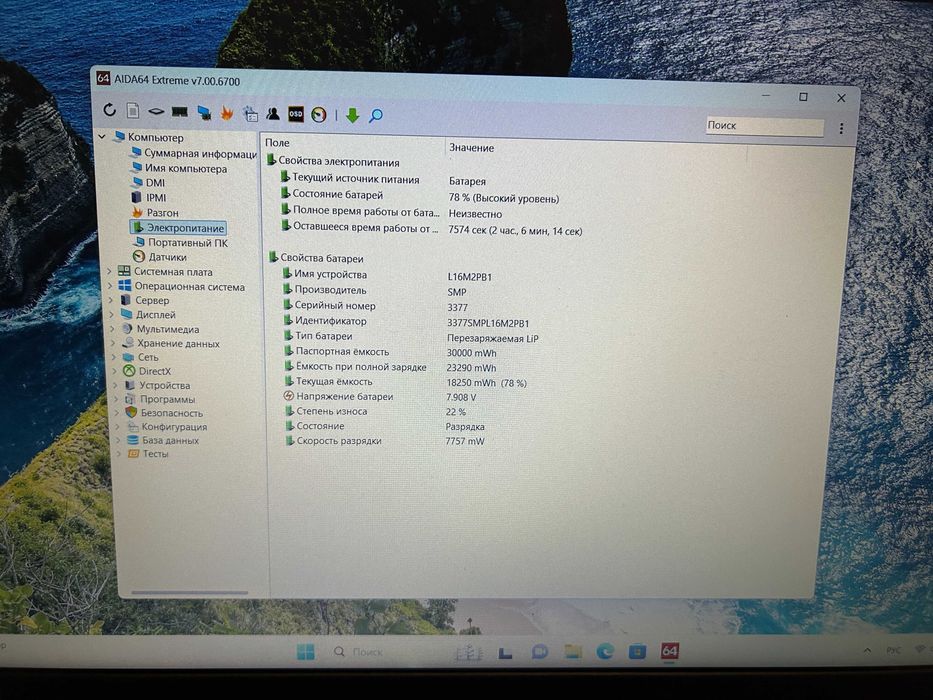Maximize the AIDA64 window
The image size is (933, 700).
coord(803,97)
